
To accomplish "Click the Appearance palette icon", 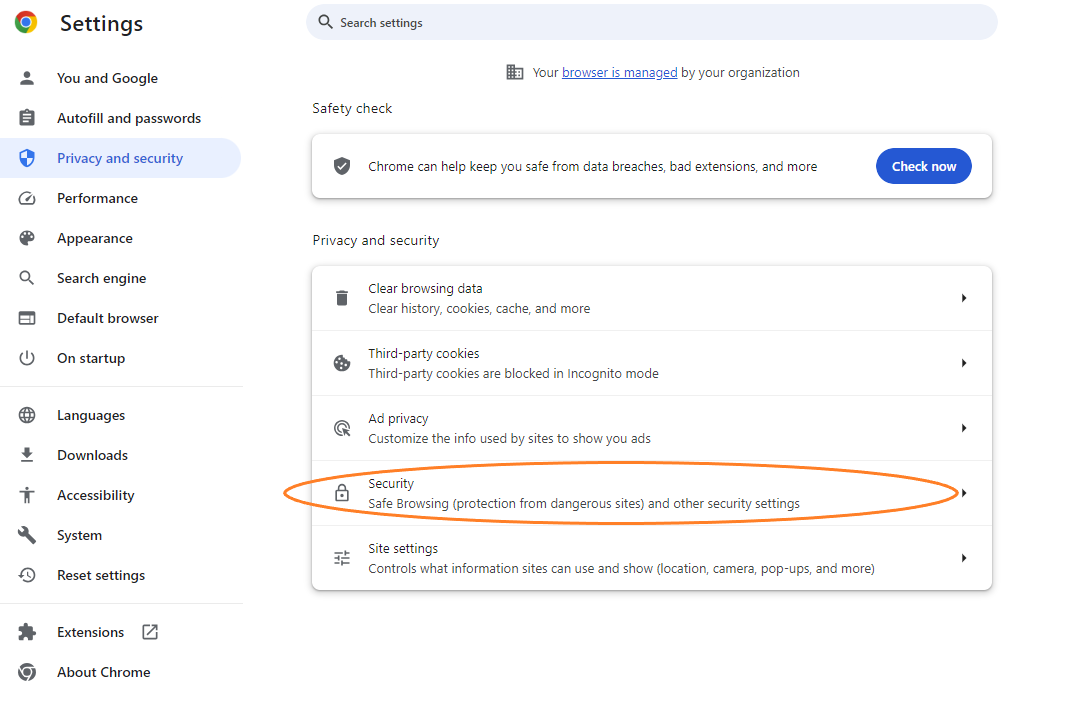I will tap(27, 238).
